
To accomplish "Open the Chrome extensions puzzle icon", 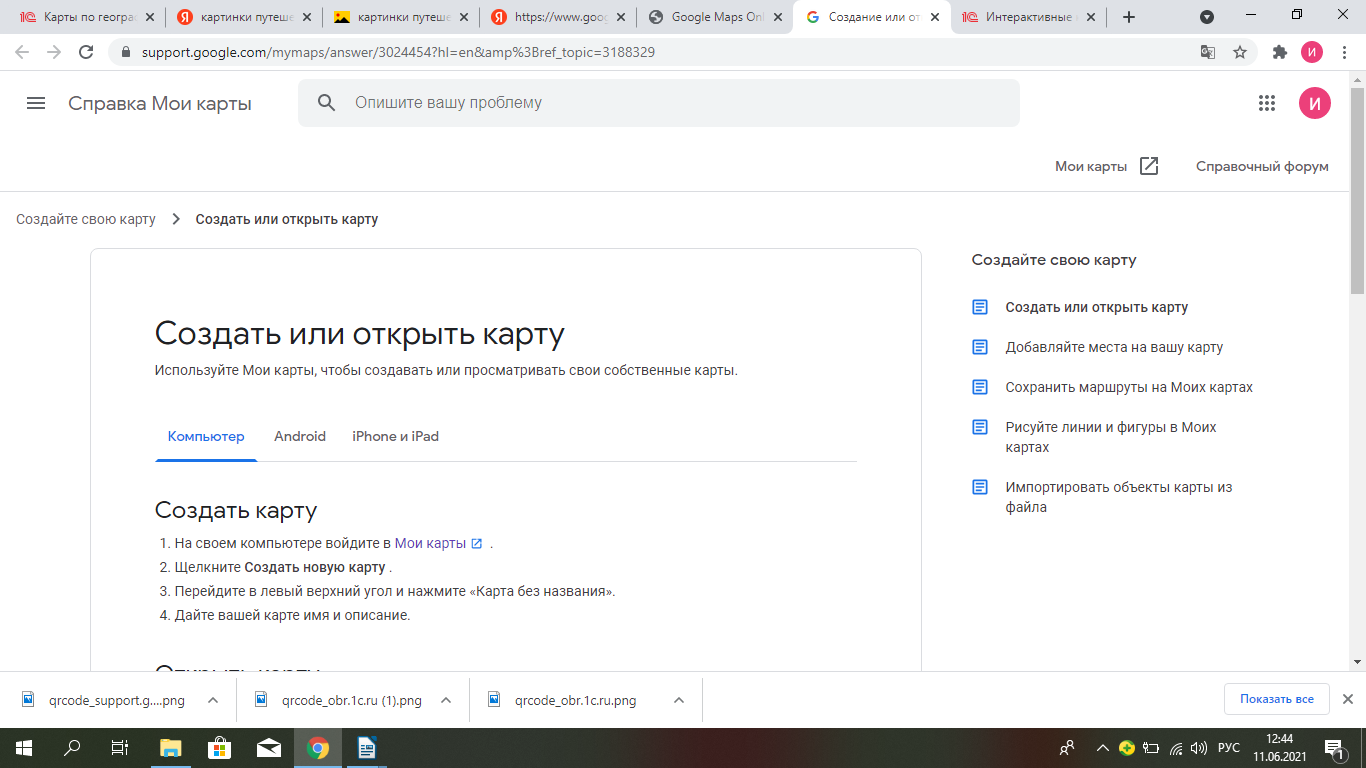I will coord(1279,52).
